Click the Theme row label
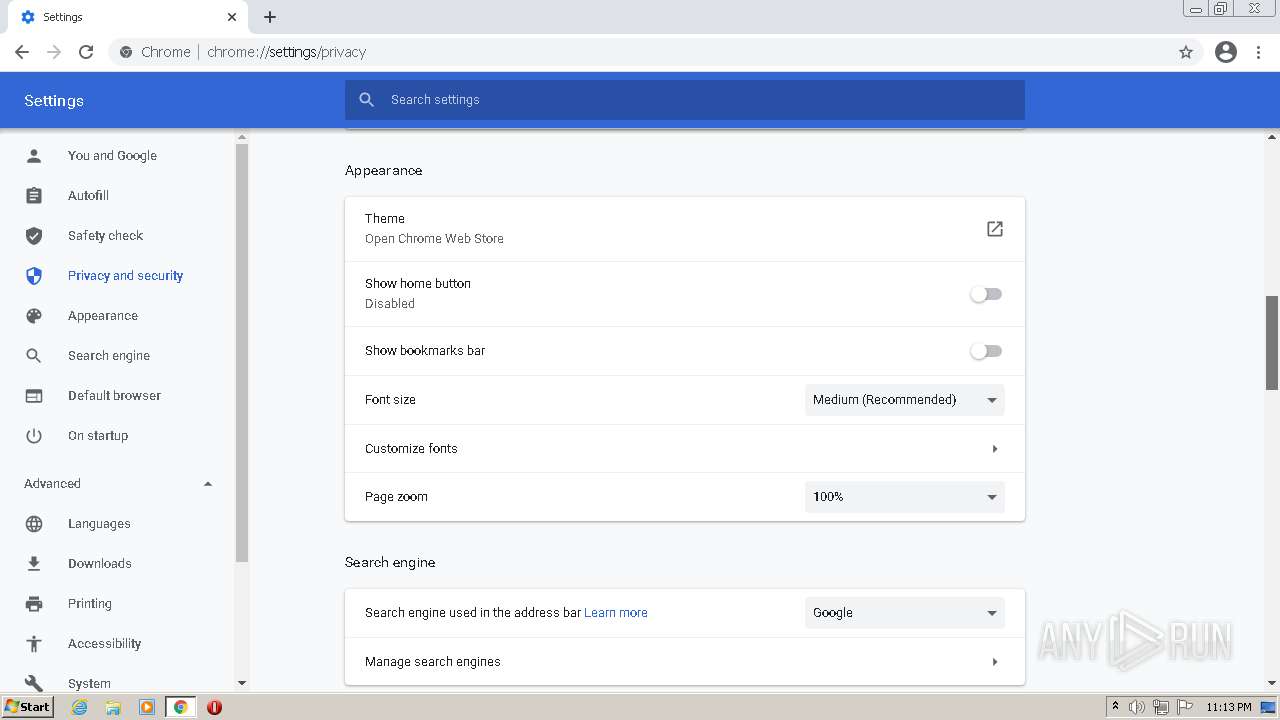The image size is (1280, 720). pyautogui.click(x=385, y=219)
